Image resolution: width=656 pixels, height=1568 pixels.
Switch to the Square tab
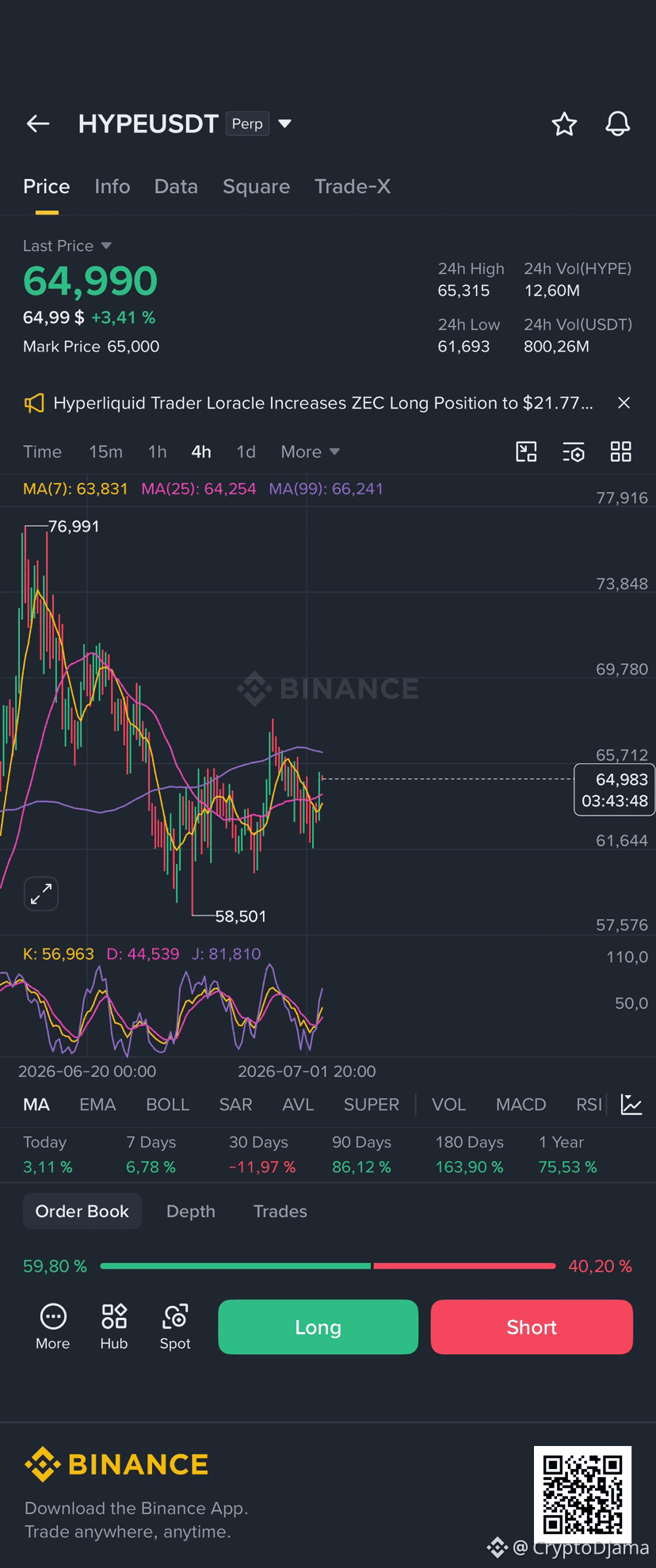pyautogui.click(x=256, y=186)
